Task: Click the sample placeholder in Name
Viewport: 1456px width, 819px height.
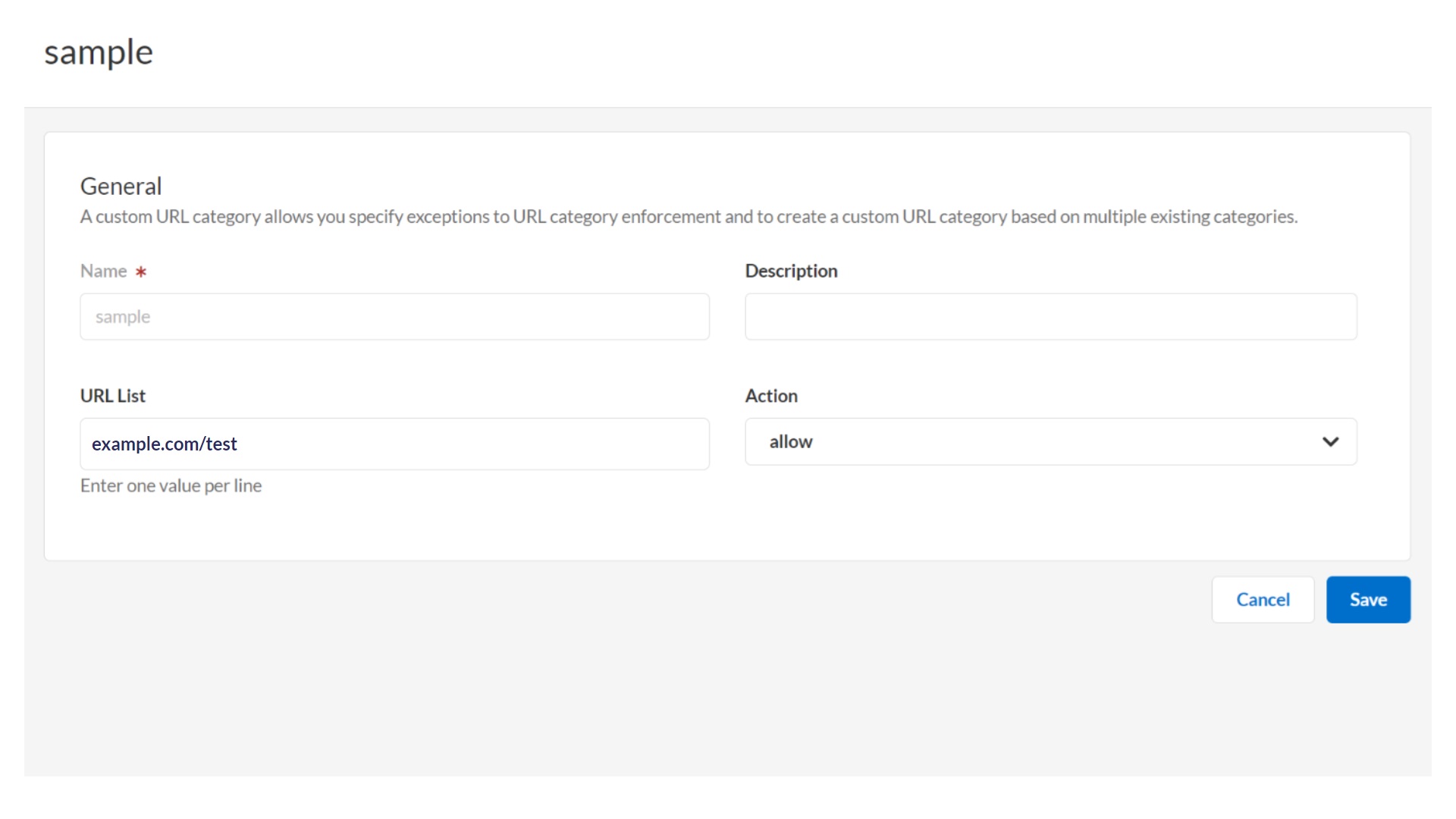Action: 124,316
